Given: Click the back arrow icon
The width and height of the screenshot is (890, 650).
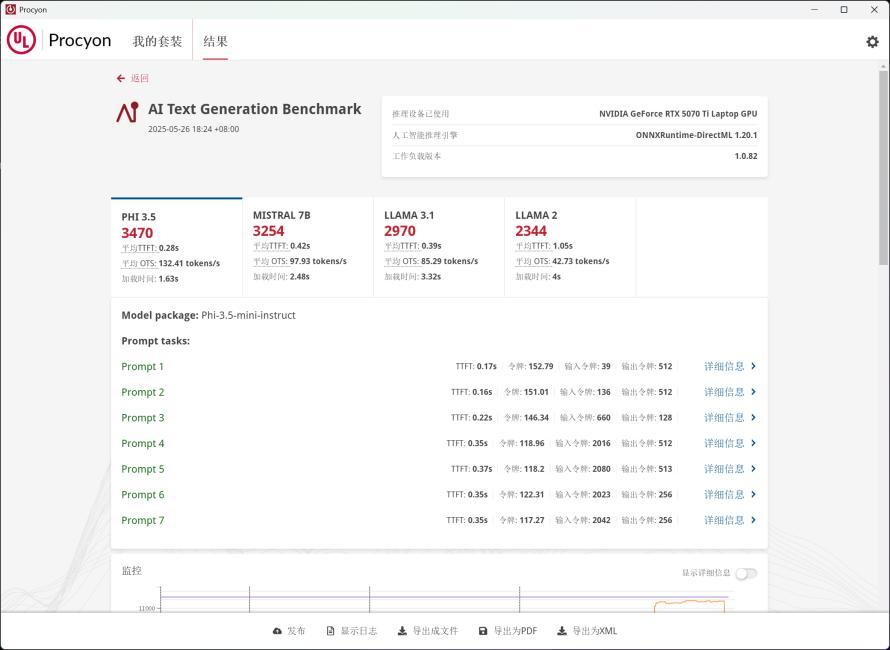Looking at the screenshot, I should [x=120, y=78].
